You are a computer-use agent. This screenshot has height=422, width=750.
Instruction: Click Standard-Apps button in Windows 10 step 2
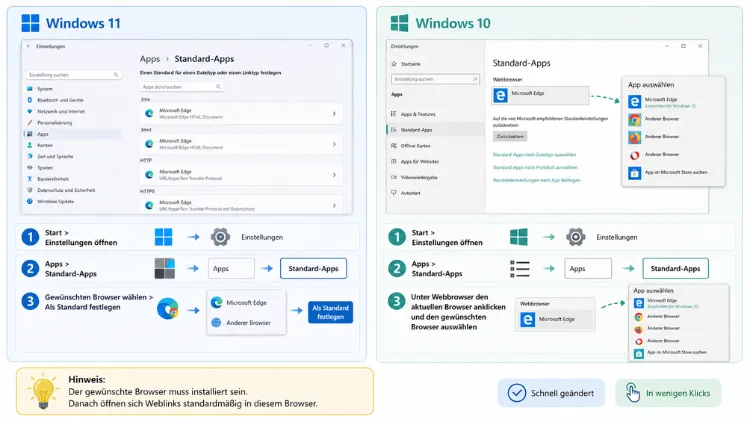click(x=675, y=268)
